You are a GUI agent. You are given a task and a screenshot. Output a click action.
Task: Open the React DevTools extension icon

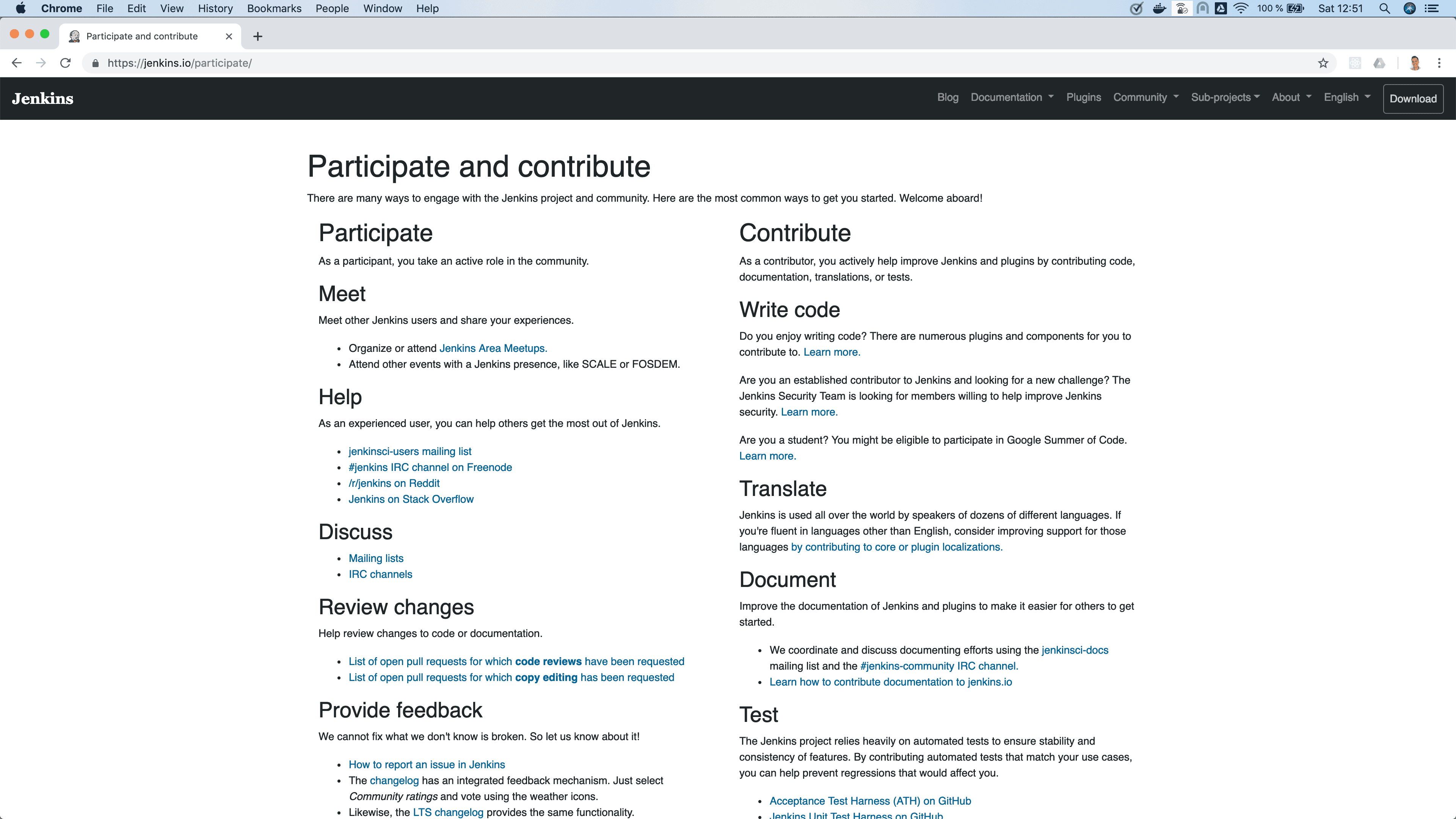pos(1355,63)
